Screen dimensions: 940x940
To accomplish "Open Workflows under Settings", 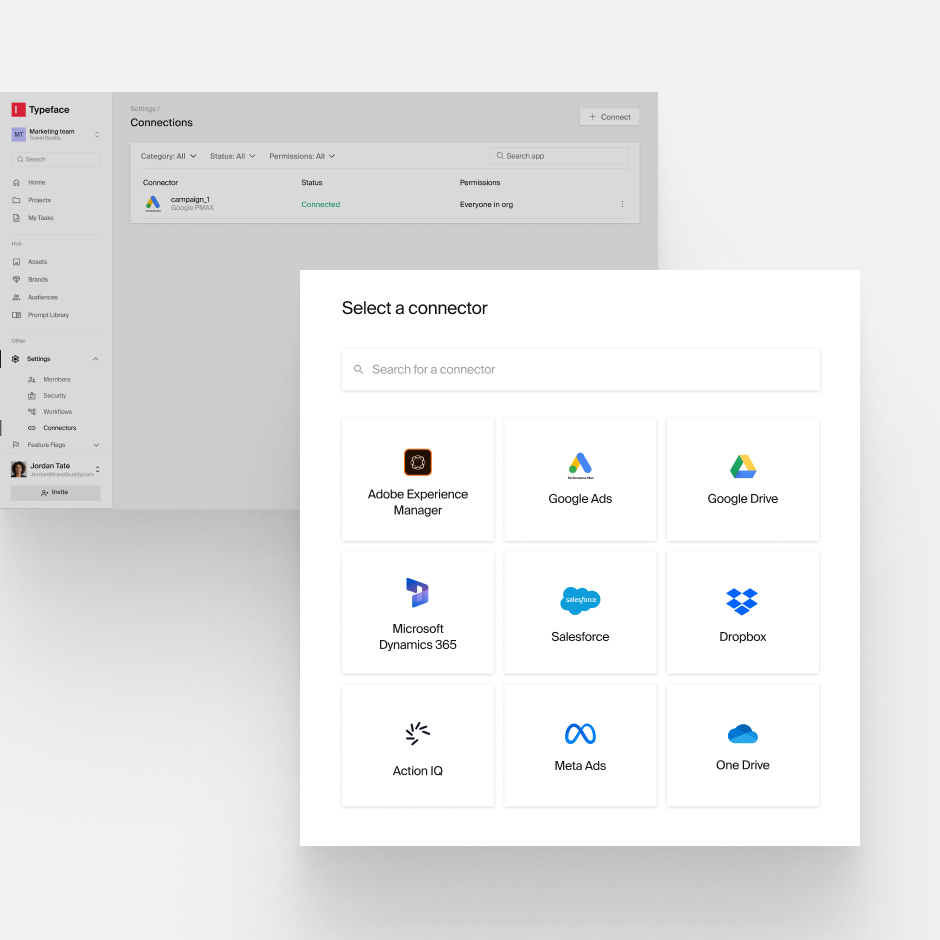I will tap(57, 412).
